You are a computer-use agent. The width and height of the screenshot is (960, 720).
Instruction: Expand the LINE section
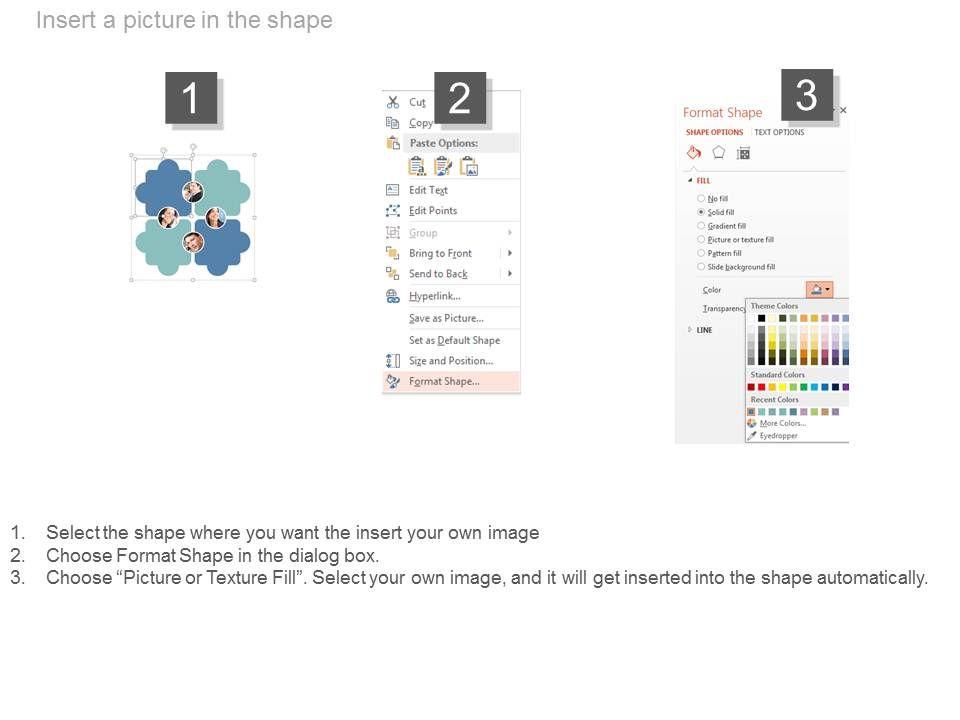[x=690, y=330]
